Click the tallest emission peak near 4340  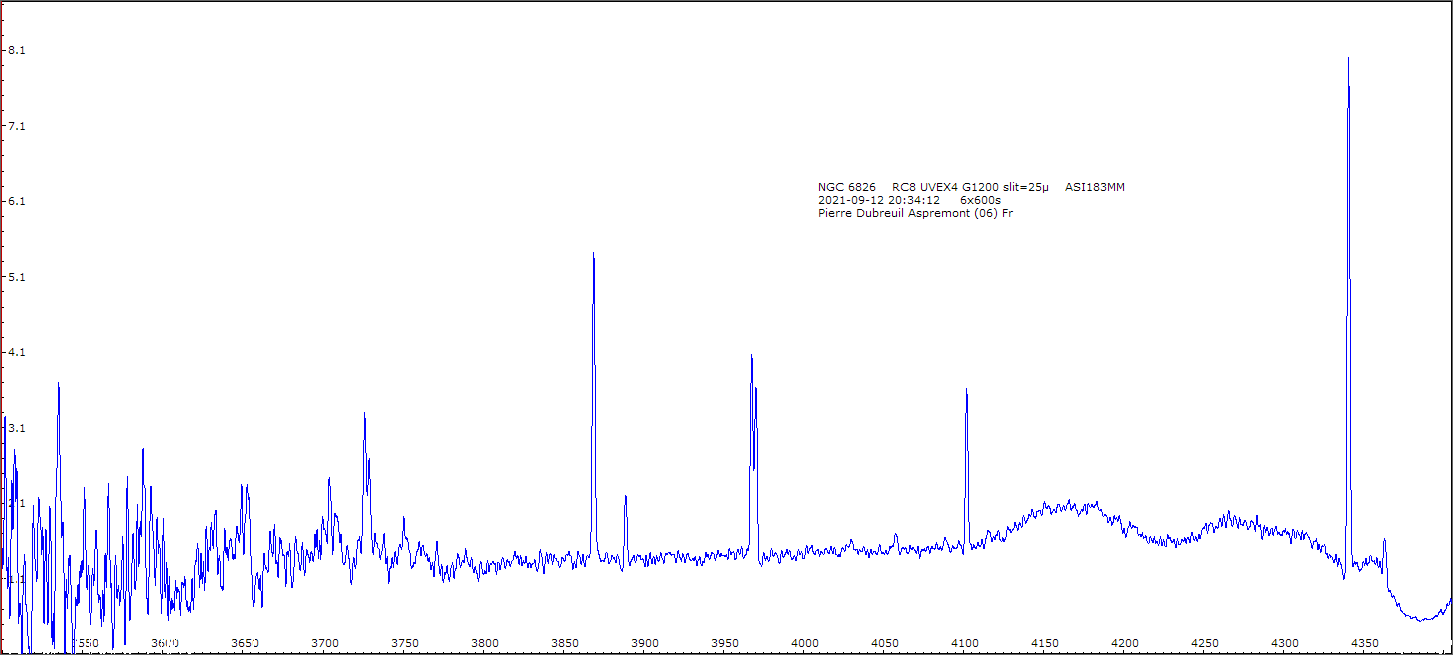(x=1348, y=62)
